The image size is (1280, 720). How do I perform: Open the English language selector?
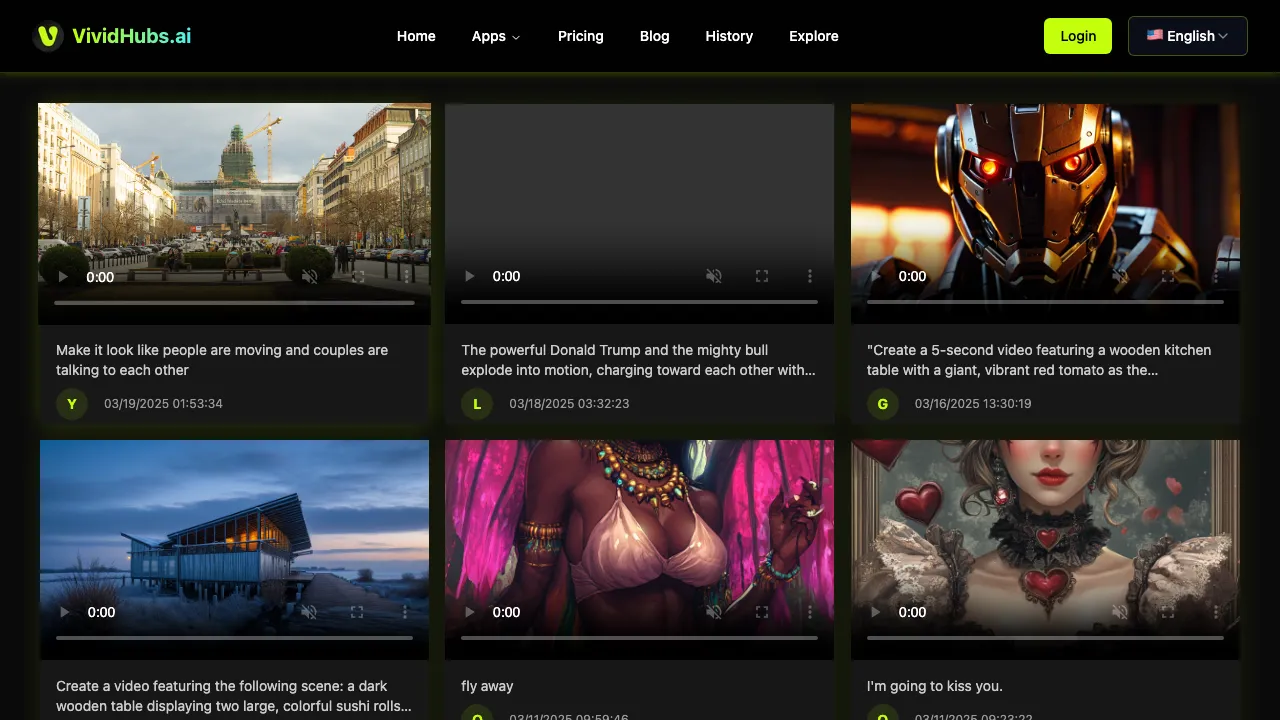pos(1187,36)
